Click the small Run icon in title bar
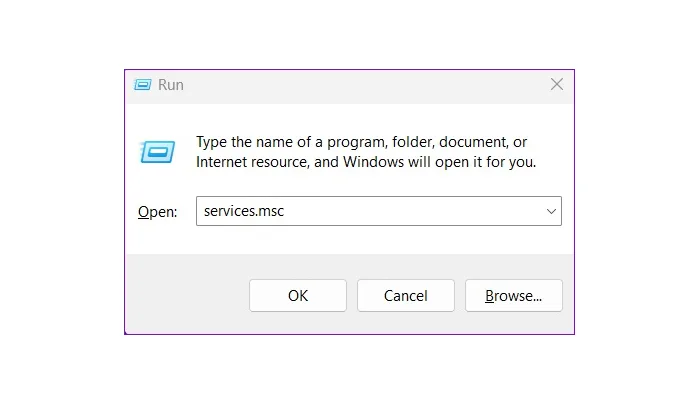This screenshot has width=700, height=404. [143, 85]
